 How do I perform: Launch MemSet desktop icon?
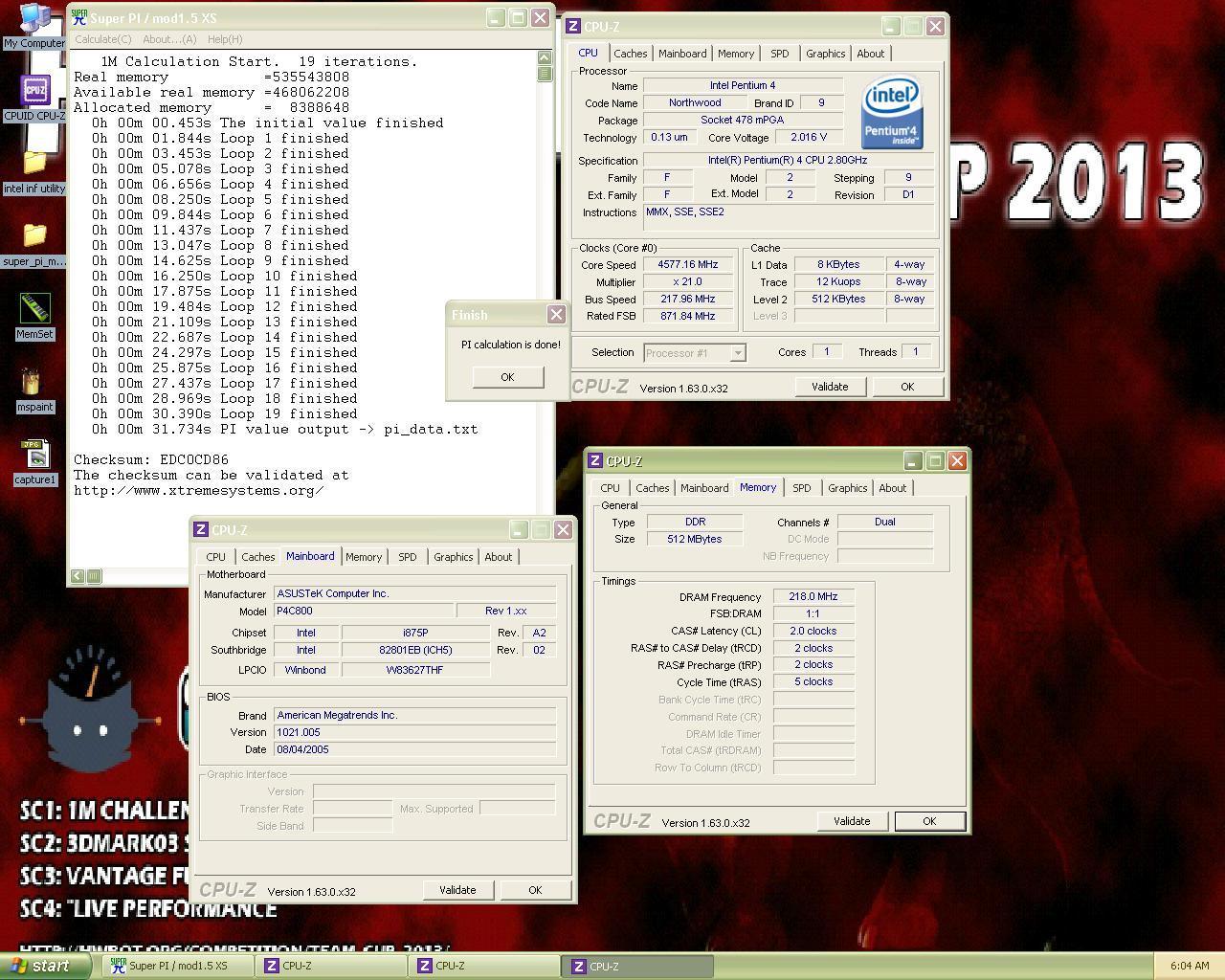pyautogui.click(x=34, y=317)
